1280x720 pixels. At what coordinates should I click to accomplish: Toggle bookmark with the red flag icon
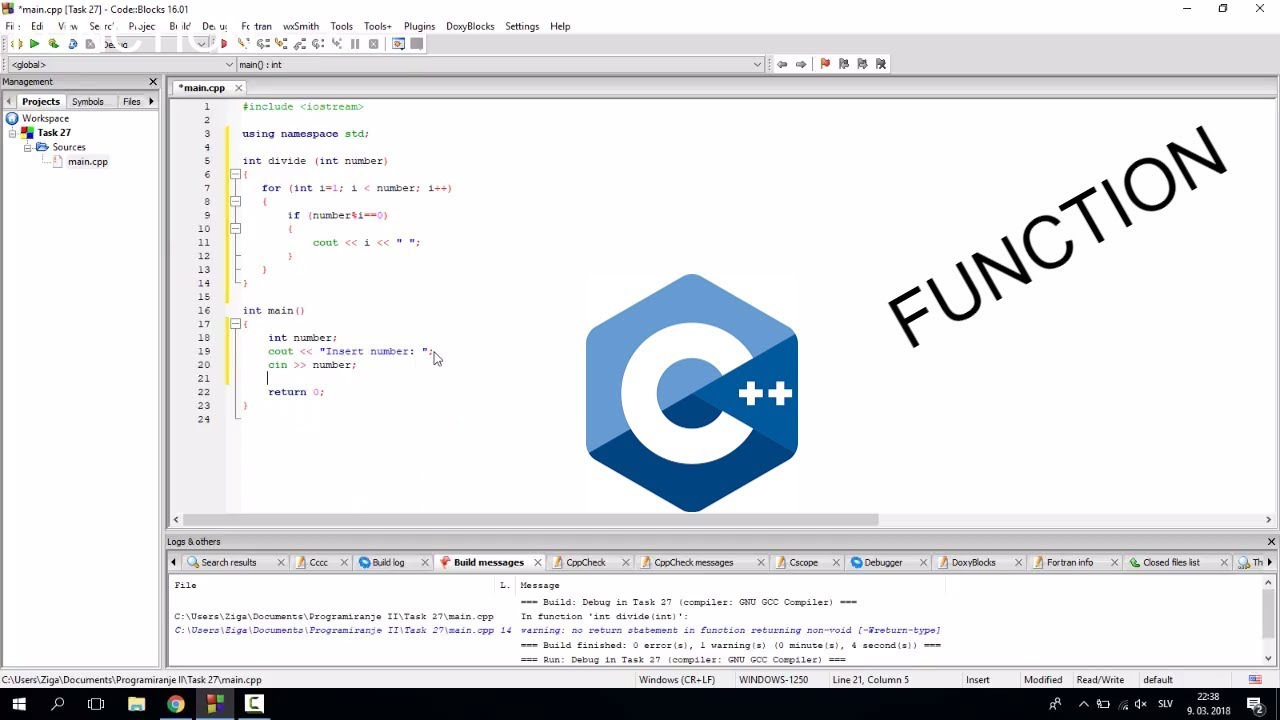[825, 64]
